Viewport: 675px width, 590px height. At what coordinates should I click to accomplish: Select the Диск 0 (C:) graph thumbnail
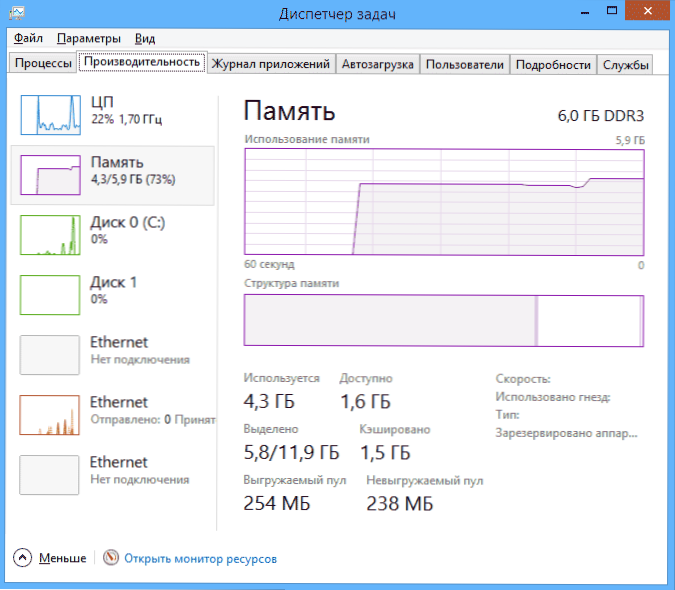pyautogui.click(x=50, y=235)
